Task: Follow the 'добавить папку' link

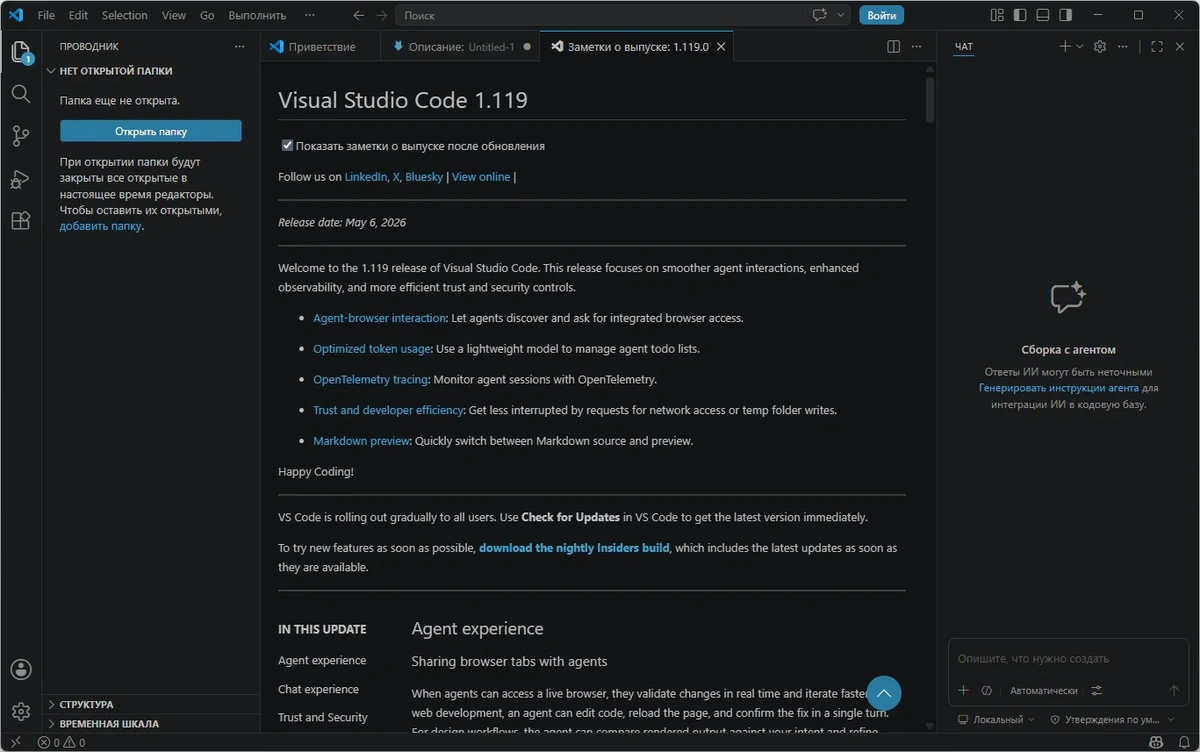Action: [100, 226]
